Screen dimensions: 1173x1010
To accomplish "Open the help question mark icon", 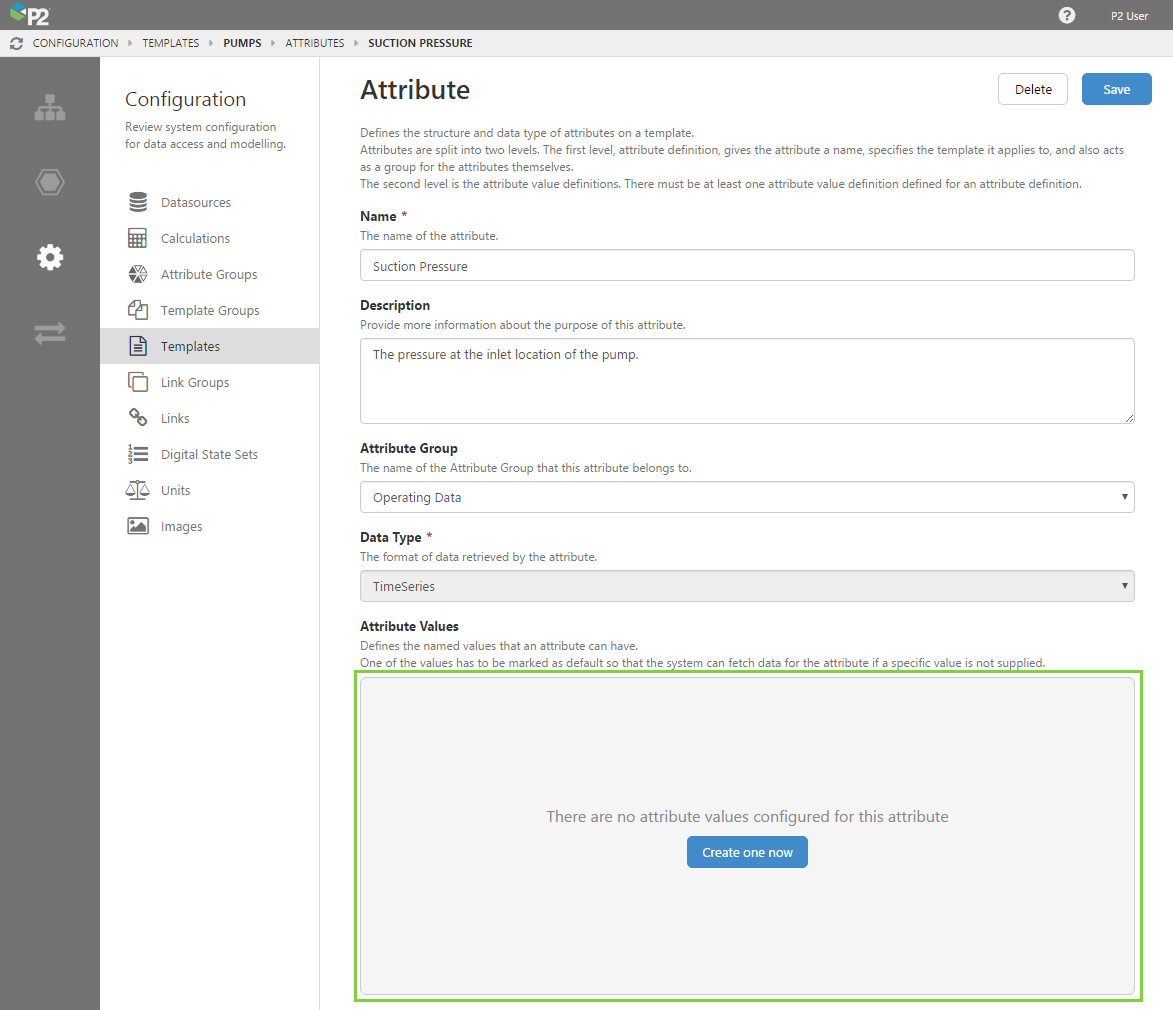I will click(1067, 16).
